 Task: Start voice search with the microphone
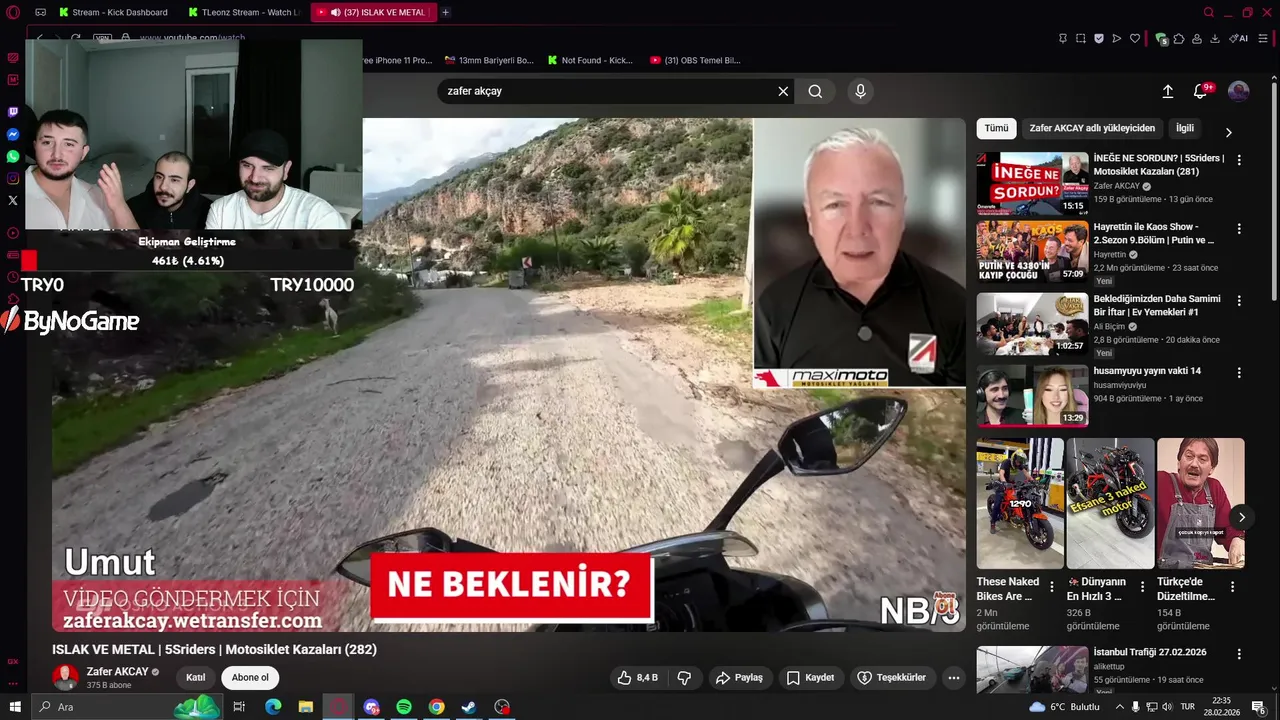(x=860, y=91)
